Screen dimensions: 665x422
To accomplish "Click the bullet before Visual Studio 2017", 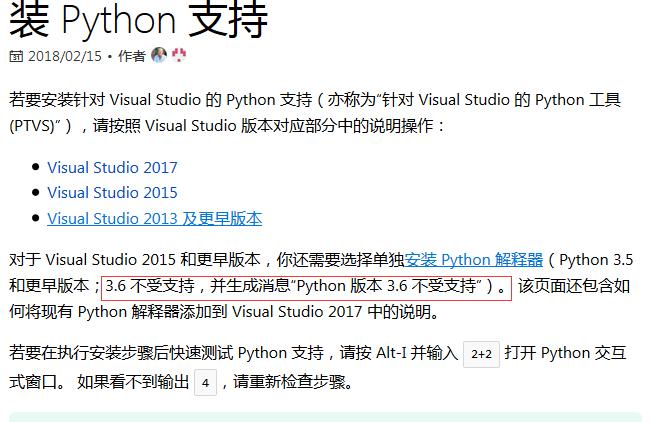I will pos(37,168).
